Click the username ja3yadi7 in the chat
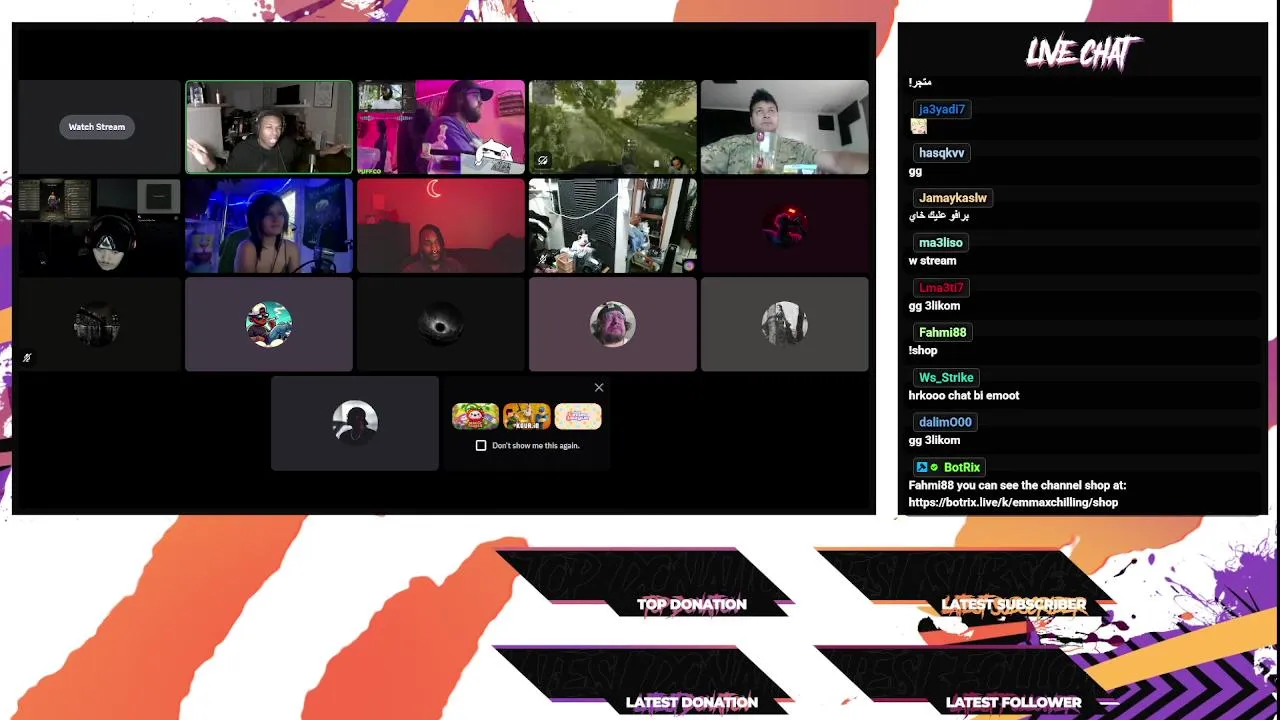 [942, 109]
